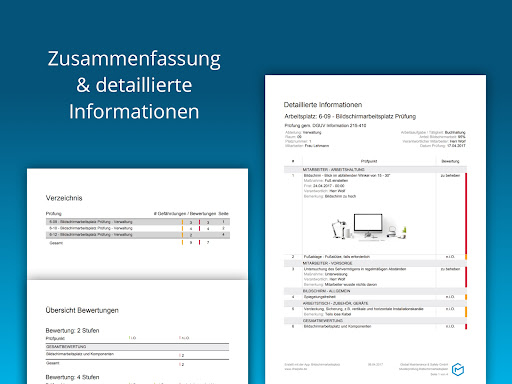This screenshot has height=384, width=512.
Task: Click the Prüfpunkt column header in detail table
Action: (369, 161)
